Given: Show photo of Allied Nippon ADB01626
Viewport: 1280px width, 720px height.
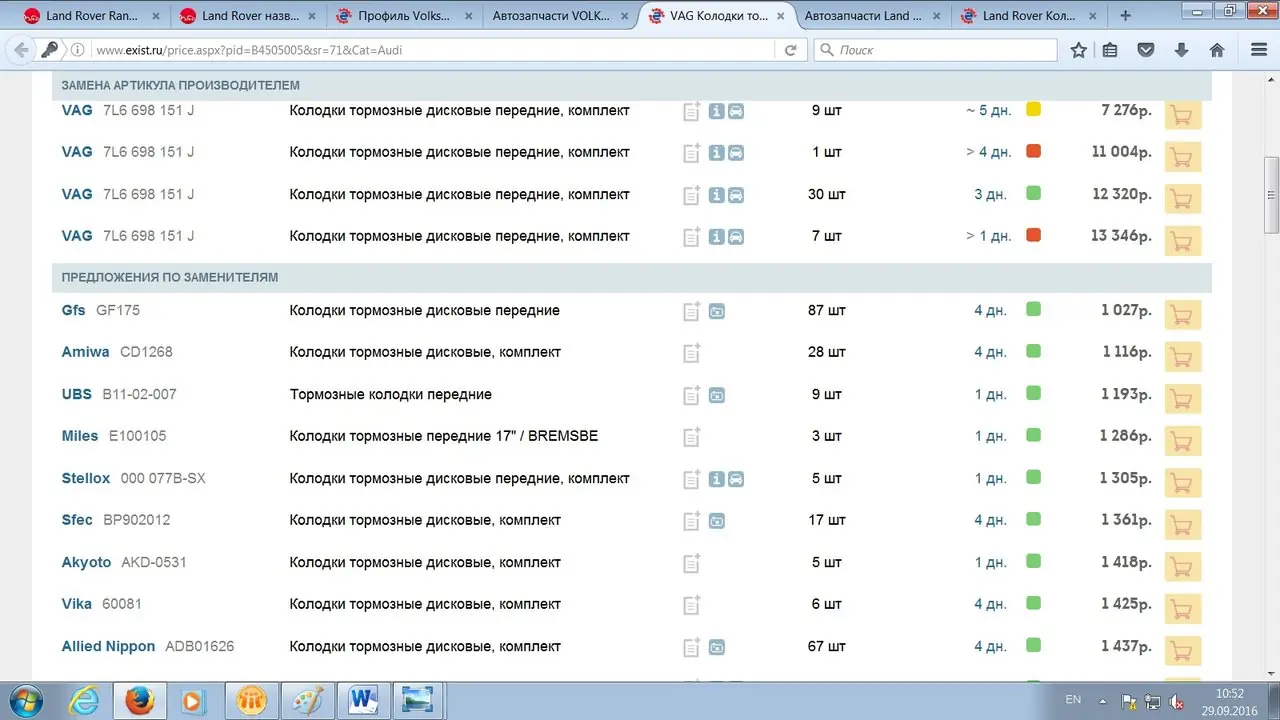Looking at the screenshot, I should pyautogui.click(x=717, y=647).
